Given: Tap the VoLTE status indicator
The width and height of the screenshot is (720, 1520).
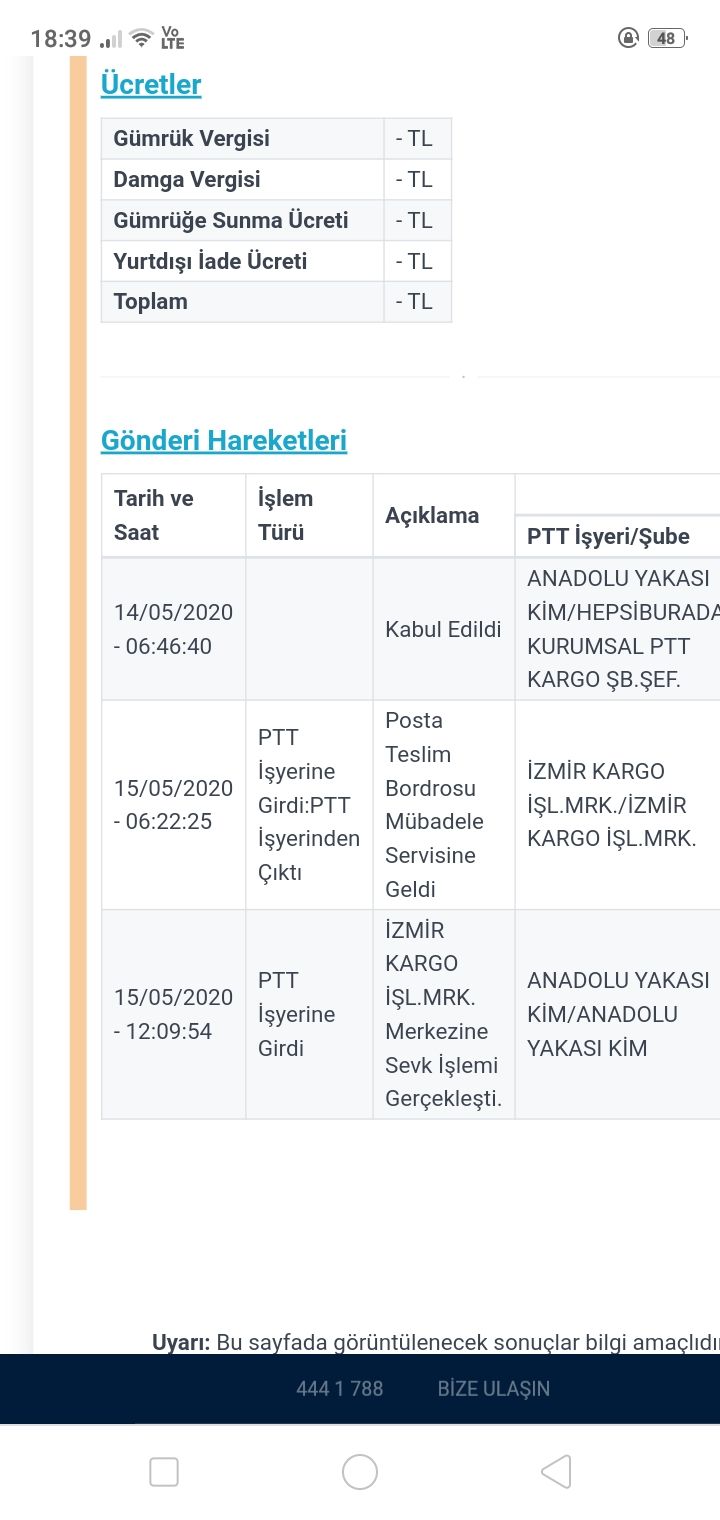Looking at the screenshot, I should (x=172, y=39).
